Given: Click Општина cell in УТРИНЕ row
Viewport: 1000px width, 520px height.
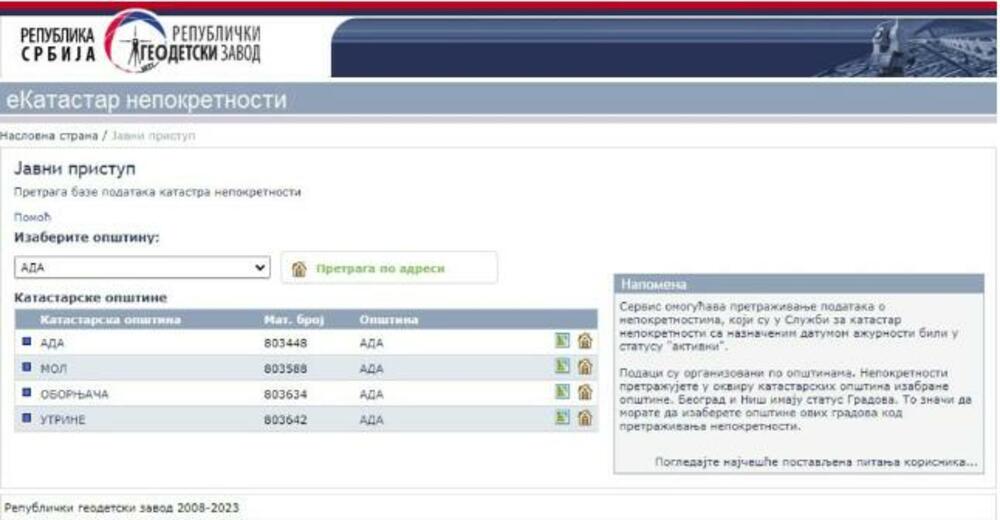Looking at the screenshot, I should click(x=371, y=420).
